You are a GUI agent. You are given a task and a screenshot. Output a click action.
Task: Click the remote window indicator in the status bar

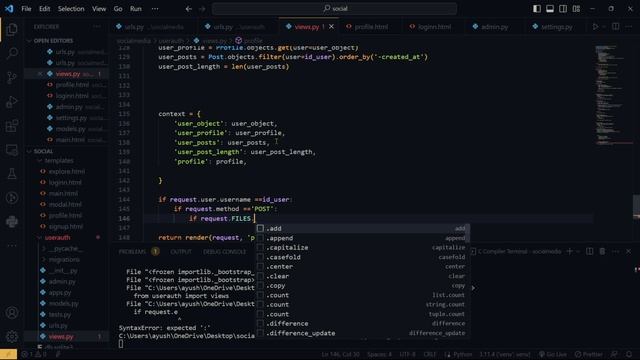point(9,354)
